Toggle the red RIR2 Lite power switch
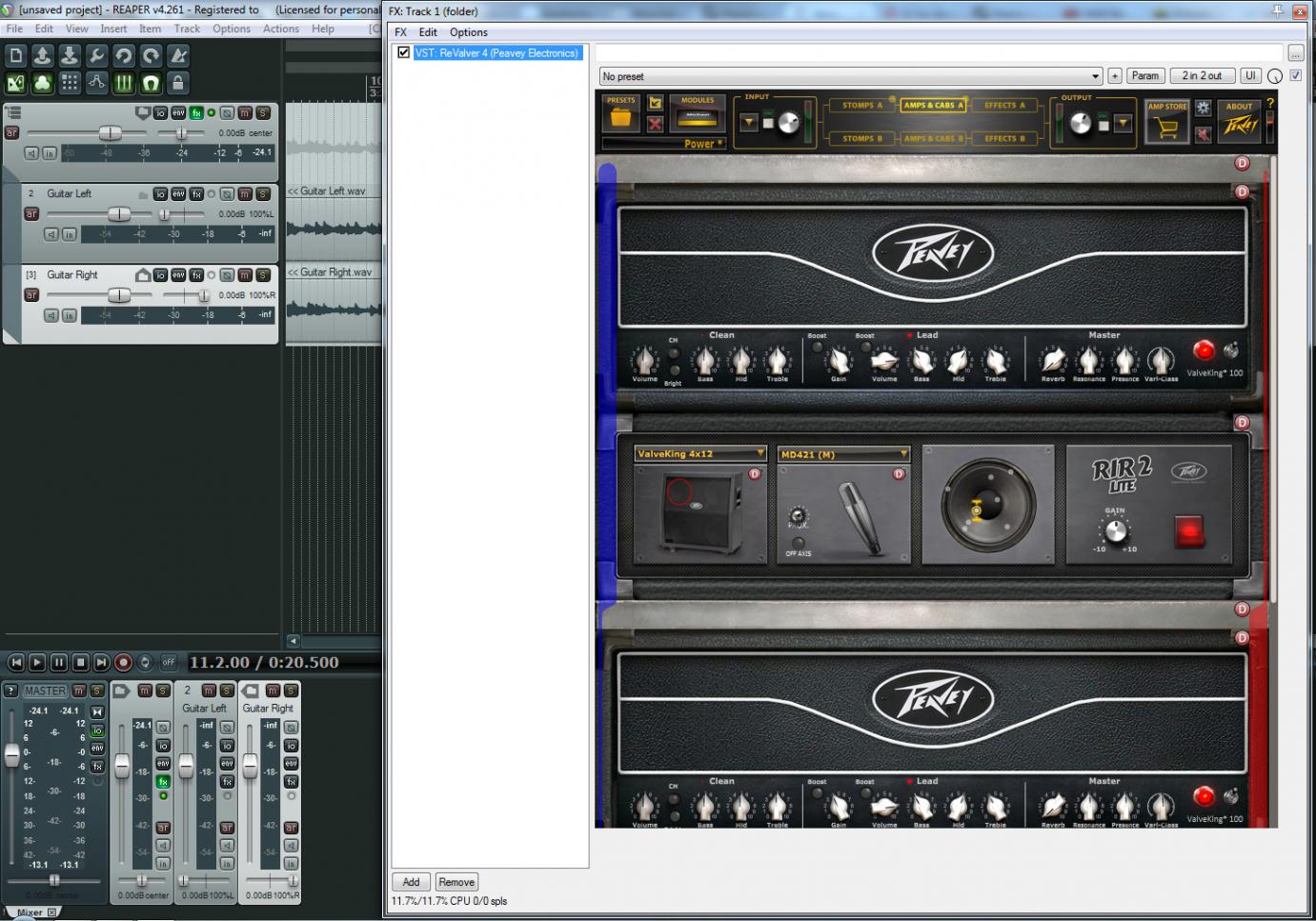1316x921 pixels. 1189,531
